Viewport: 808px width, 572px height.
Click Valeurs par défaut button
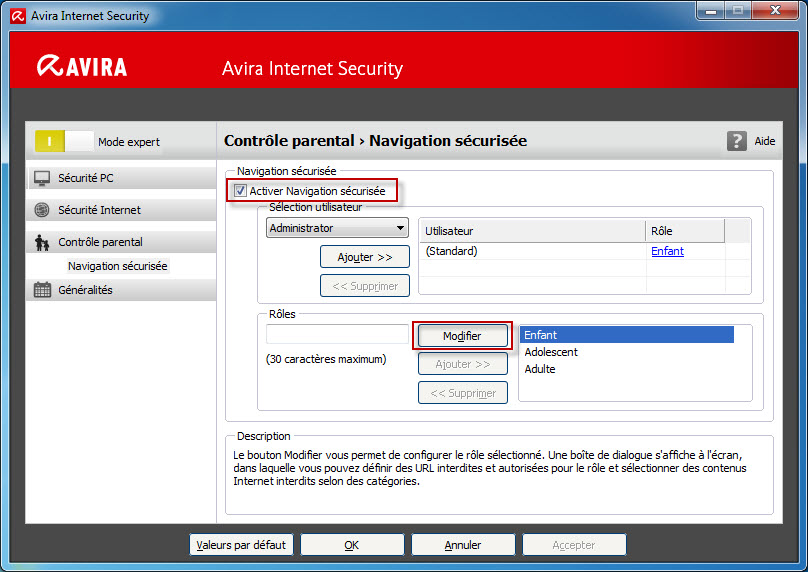(x=241, y=545)
